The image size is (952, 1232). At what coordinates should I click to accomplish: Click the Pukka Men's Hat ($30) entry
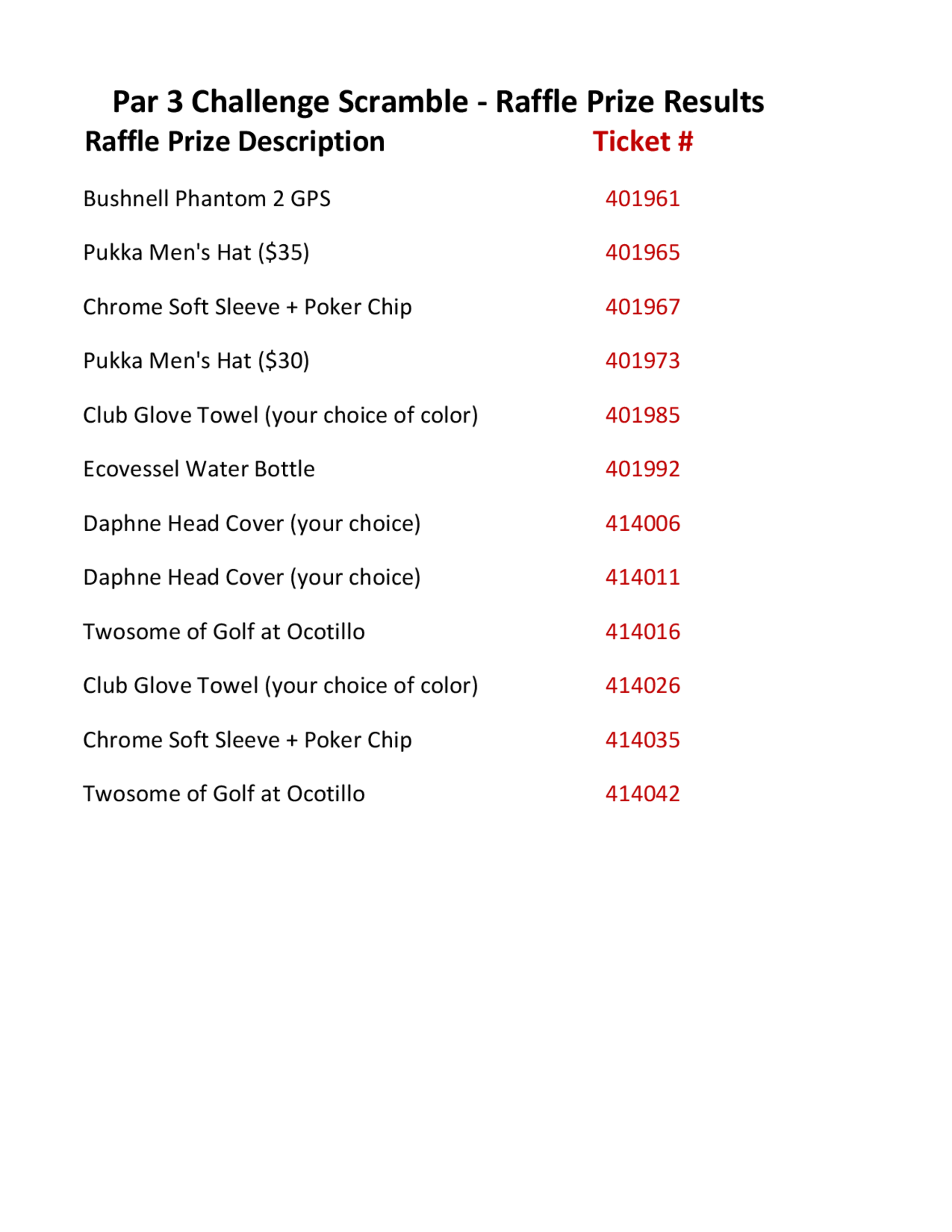point(196,361)
